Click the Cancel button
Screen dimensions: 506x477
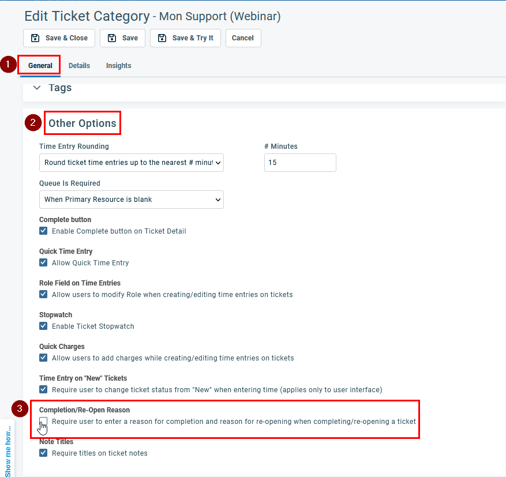click(x=243, y=38)
